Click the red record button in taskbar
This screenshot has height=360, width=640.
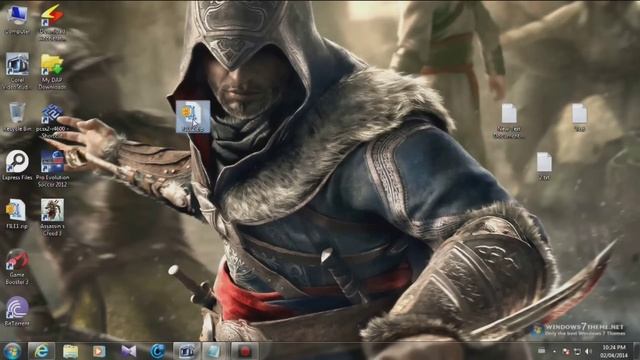click(244, 351)
